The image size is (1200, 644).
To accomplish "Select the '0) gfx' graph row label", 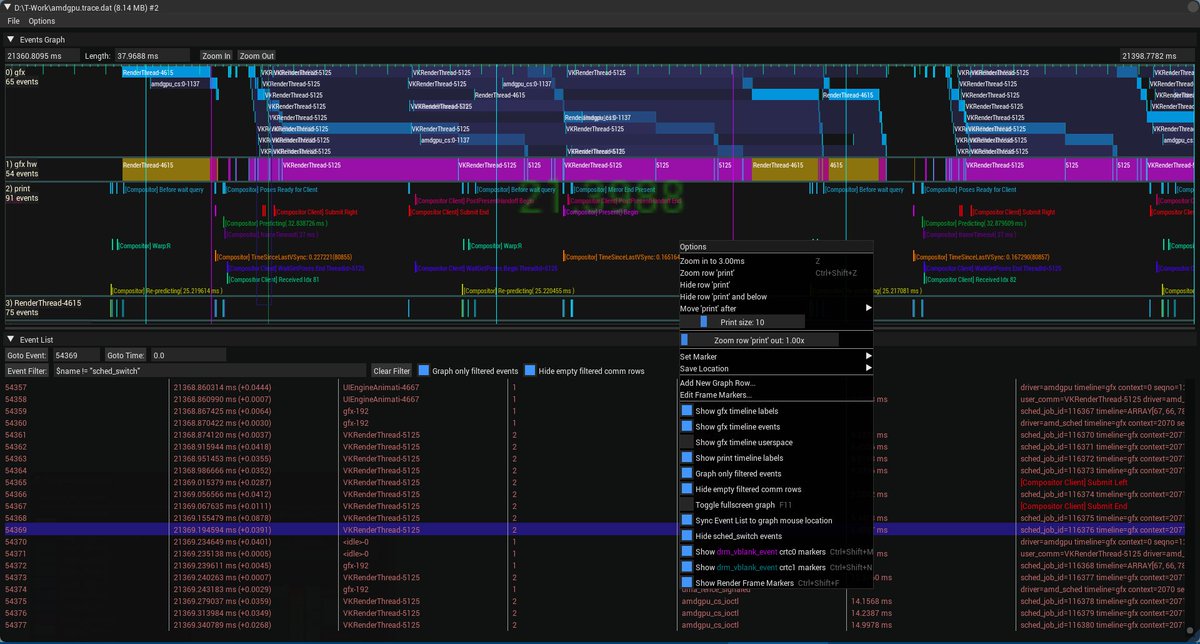I will (x=16, y=72).
